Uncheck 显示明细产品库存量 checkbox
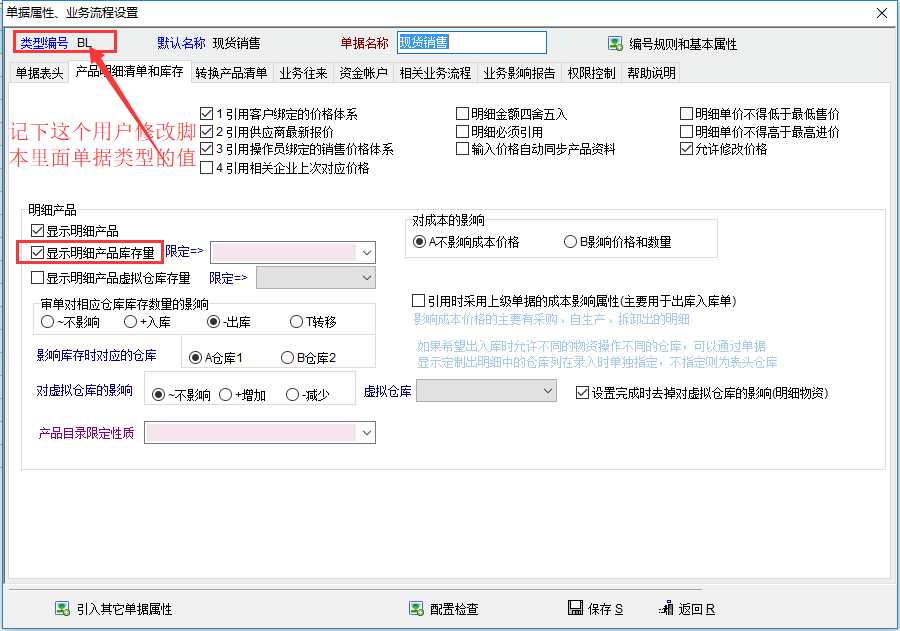Viewport: 900px width, 631px height. [38, 253]
